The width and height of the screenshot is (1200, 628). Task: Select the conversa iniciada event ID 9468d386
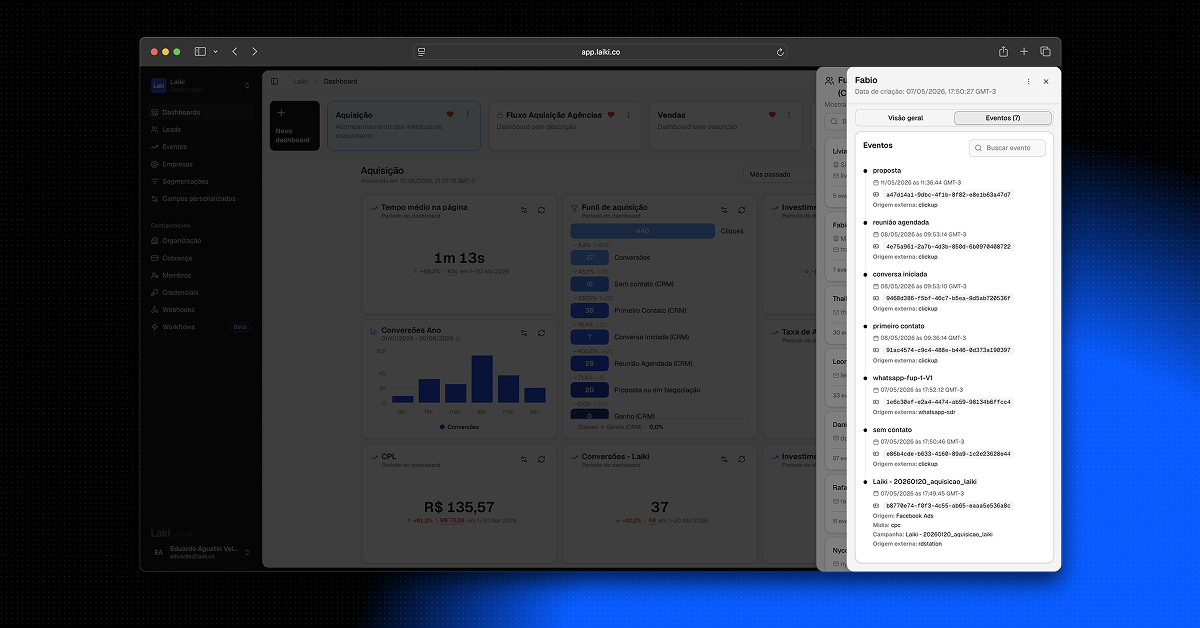pos(948,298)
